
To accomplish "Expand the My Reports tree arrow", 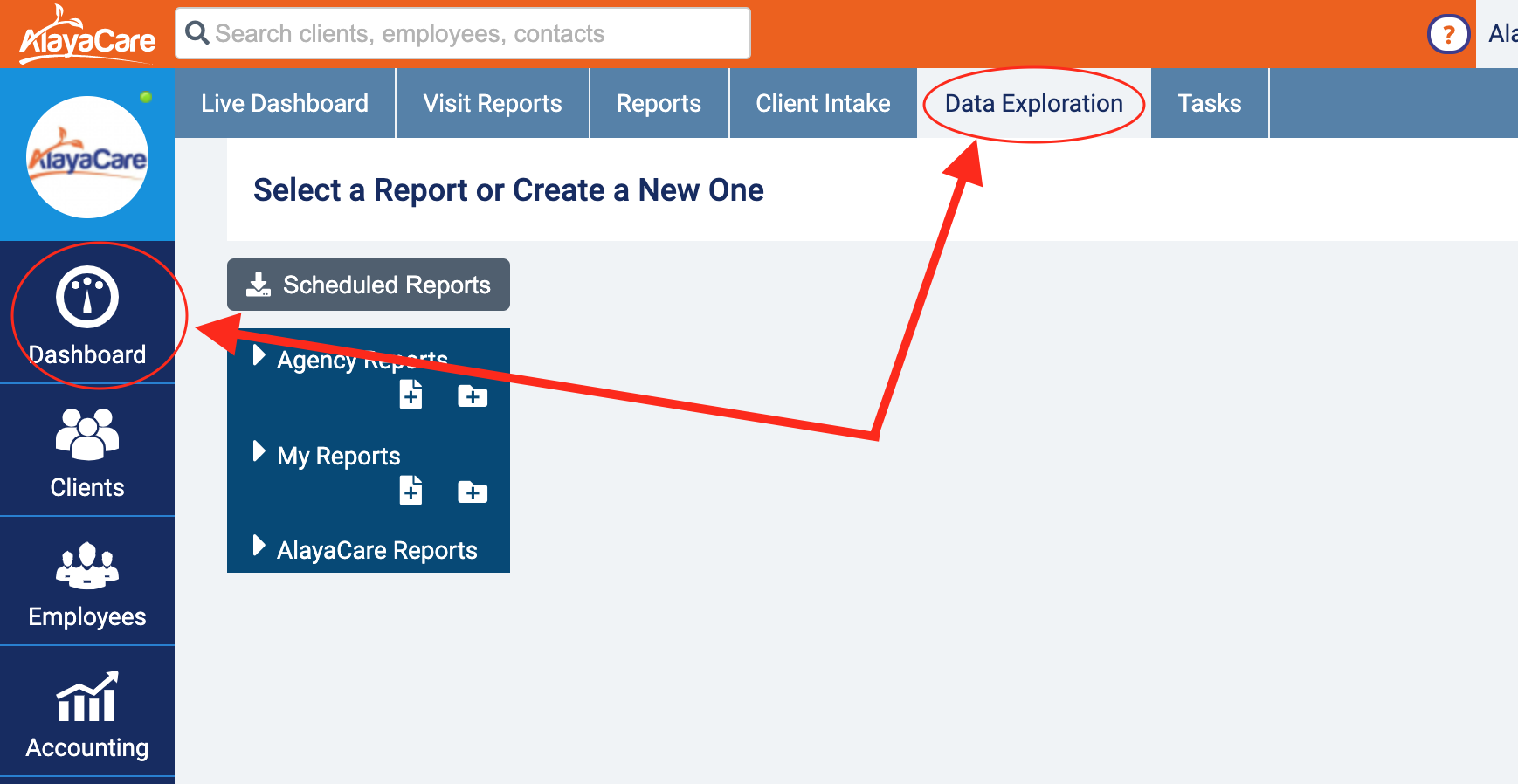I will pyautogui.click(x=259, y=451).
